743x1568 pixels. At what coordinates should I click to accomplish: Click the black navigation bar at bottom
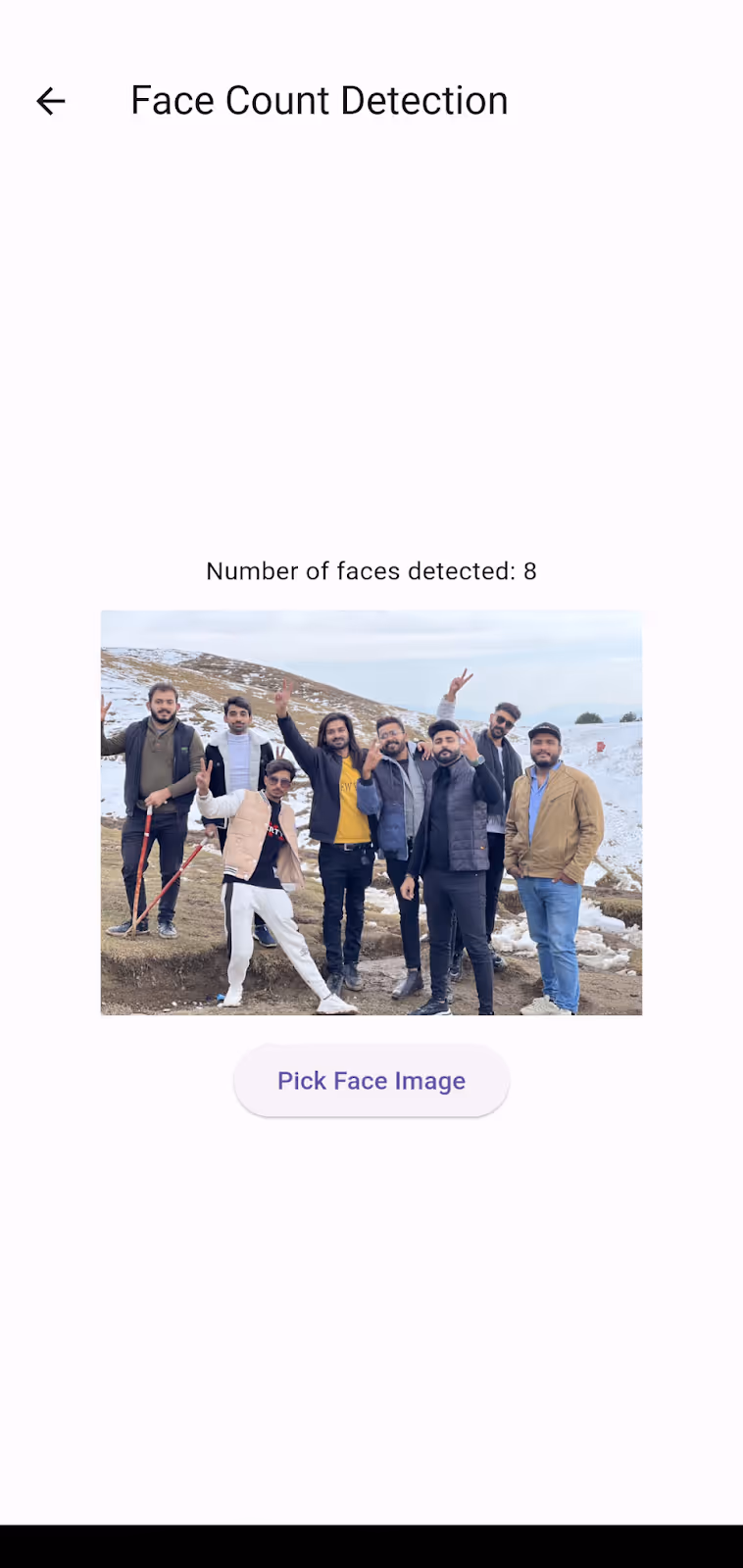(x=371, y=1546)
